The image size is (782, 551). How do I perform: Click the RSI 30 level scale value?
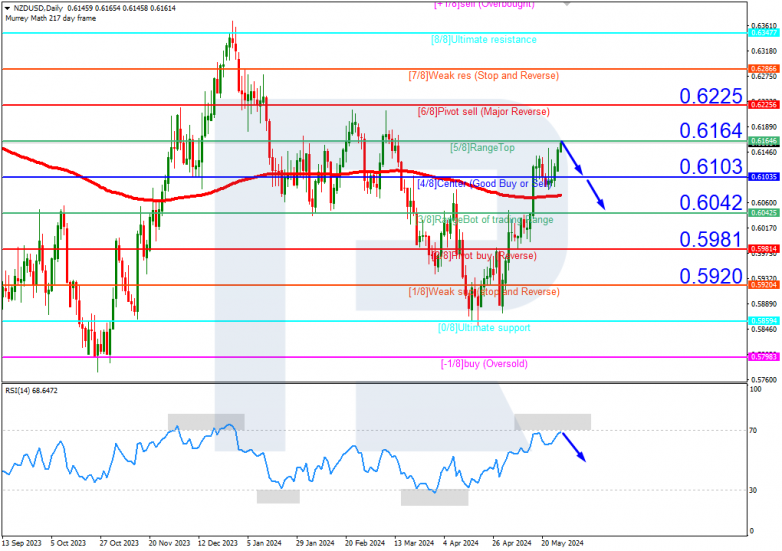754,491
